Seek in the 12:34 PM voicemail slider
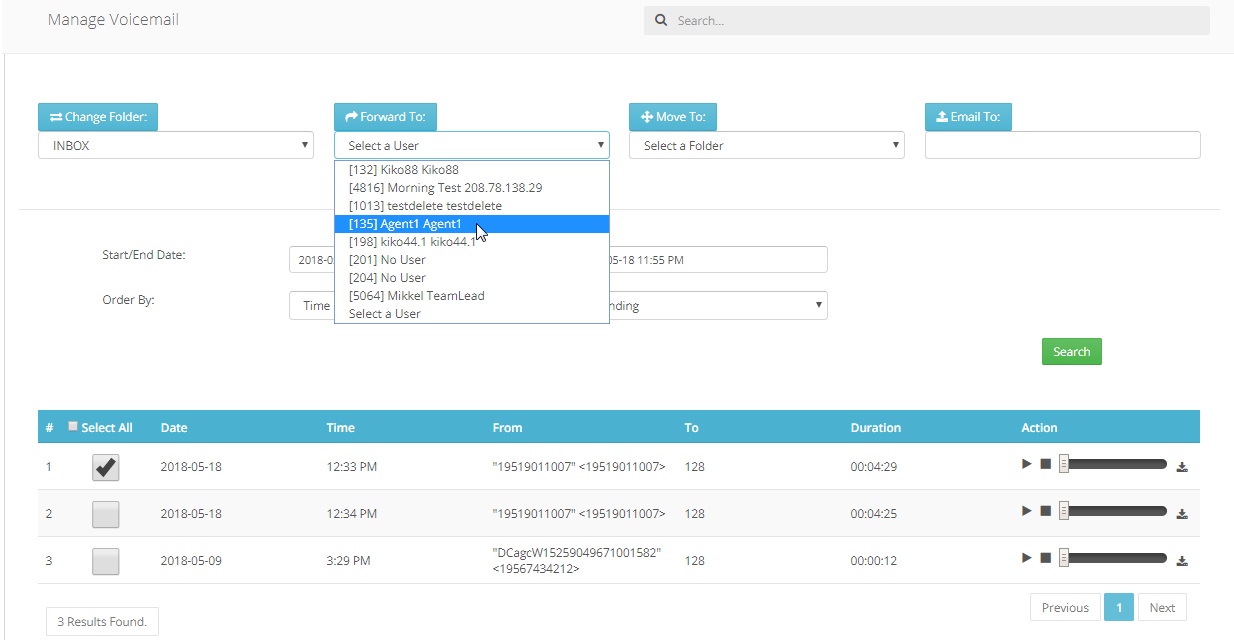Image resolution: width=1234 pixels, height=640 pixels. pyautogui.click(x=1114, y=511)
